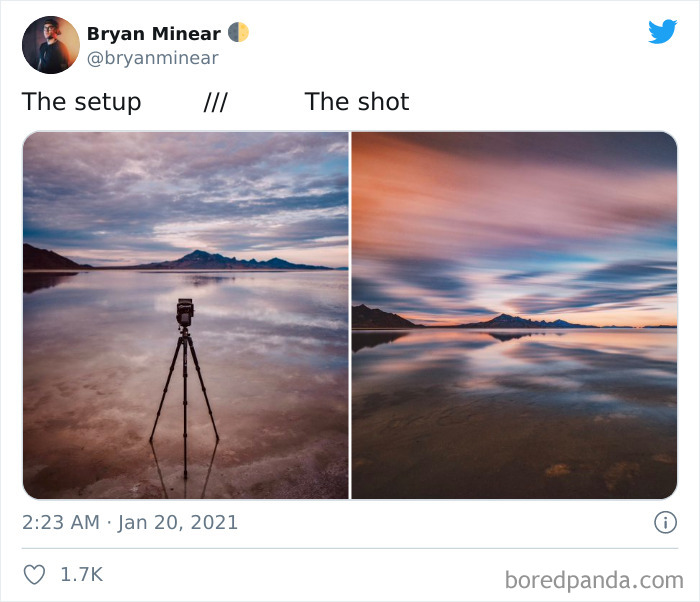Click the 1.7K likes count

(x=82, y=574)
